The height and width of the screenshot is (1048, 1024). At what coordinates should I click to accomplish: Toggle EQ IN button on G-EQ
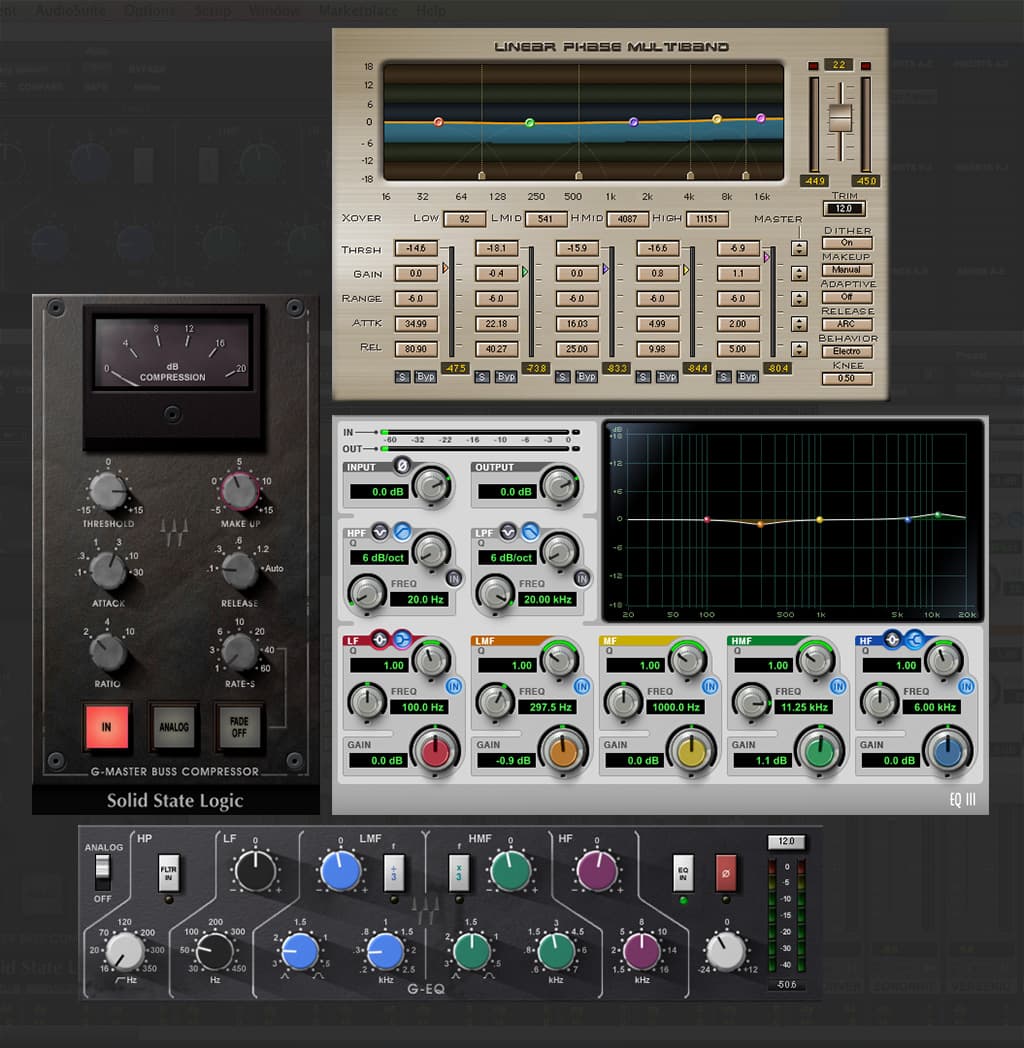(682, 873)
